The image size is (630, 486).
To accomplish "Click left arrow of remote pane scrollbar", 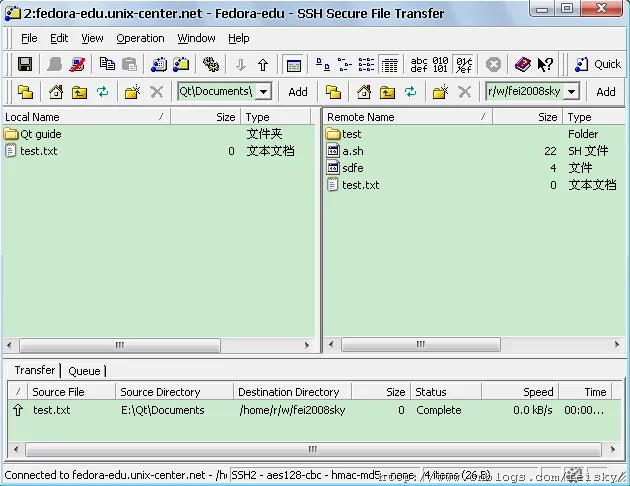I will click(x=331, y=344).
